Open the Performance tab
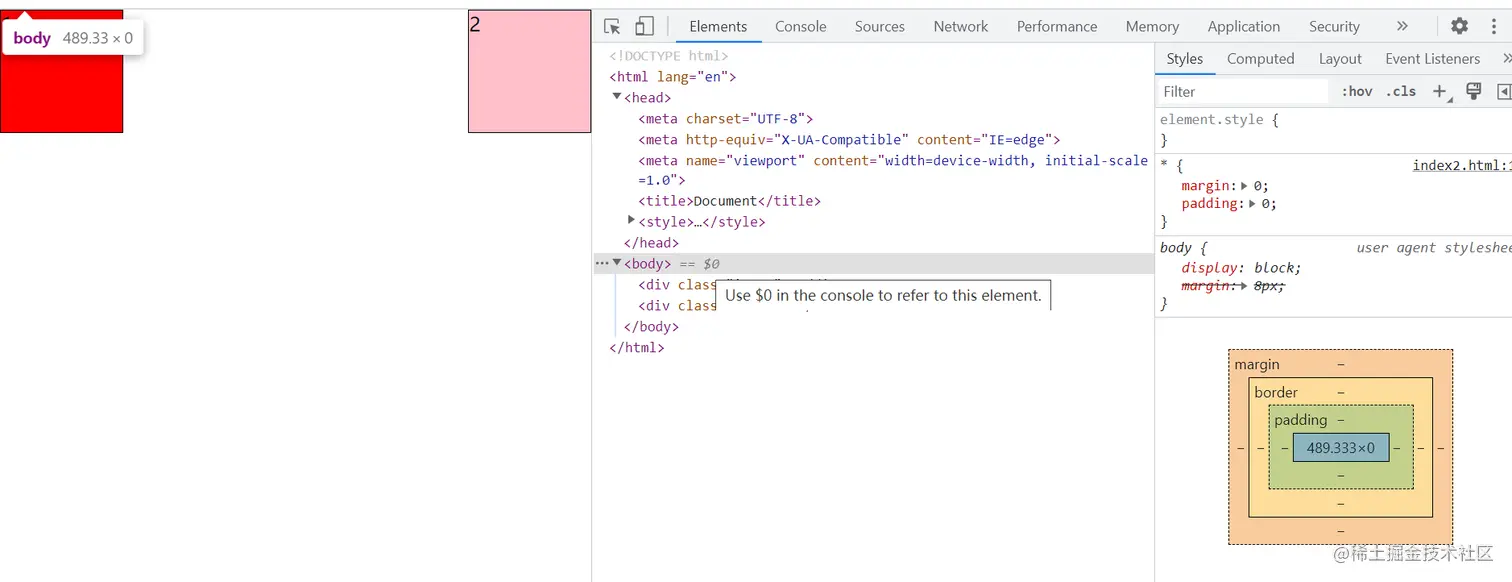 click(x=1057, y=27)
